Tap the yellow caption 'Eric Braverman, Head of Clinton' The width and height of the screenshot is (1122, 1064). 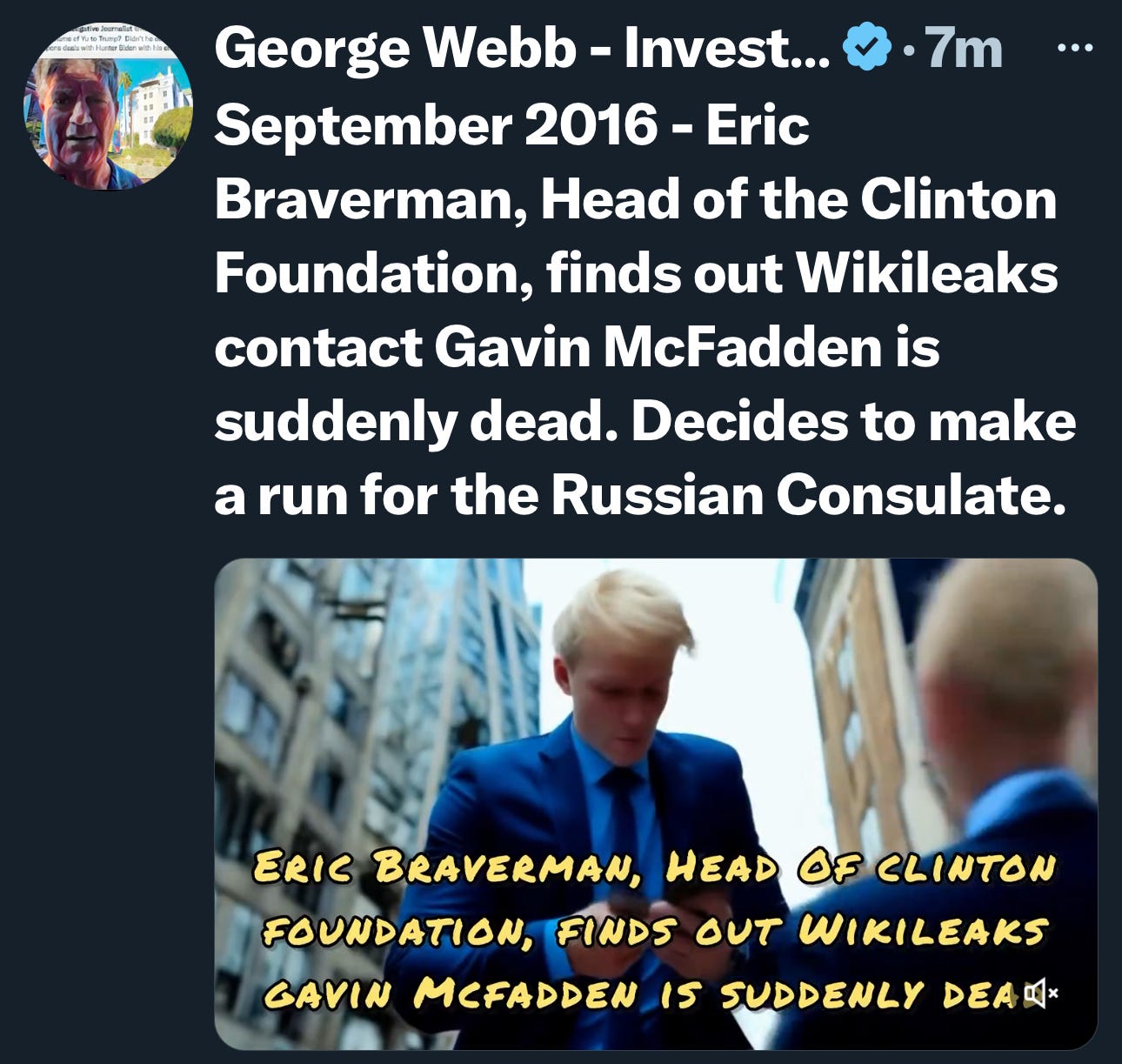pyautogui.click(x=656, y=868)
